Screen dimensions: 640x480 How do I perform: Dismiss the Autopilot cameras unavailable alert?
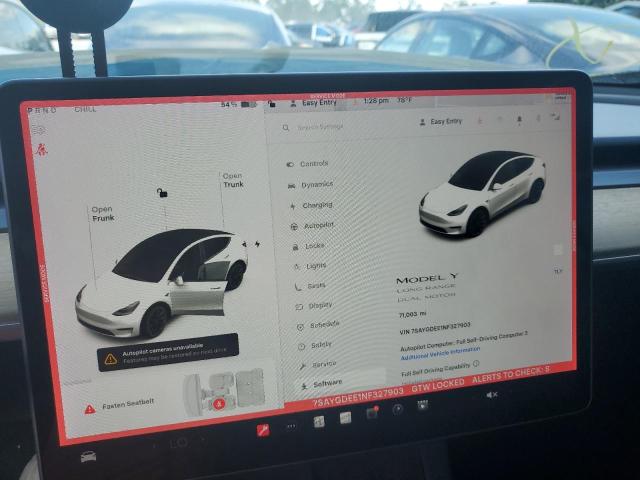(168, 353)
